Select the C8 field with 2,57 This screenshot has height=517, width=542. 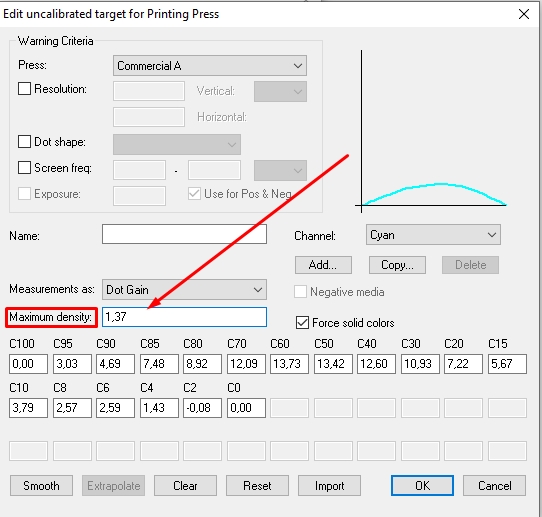click(72, 408)
